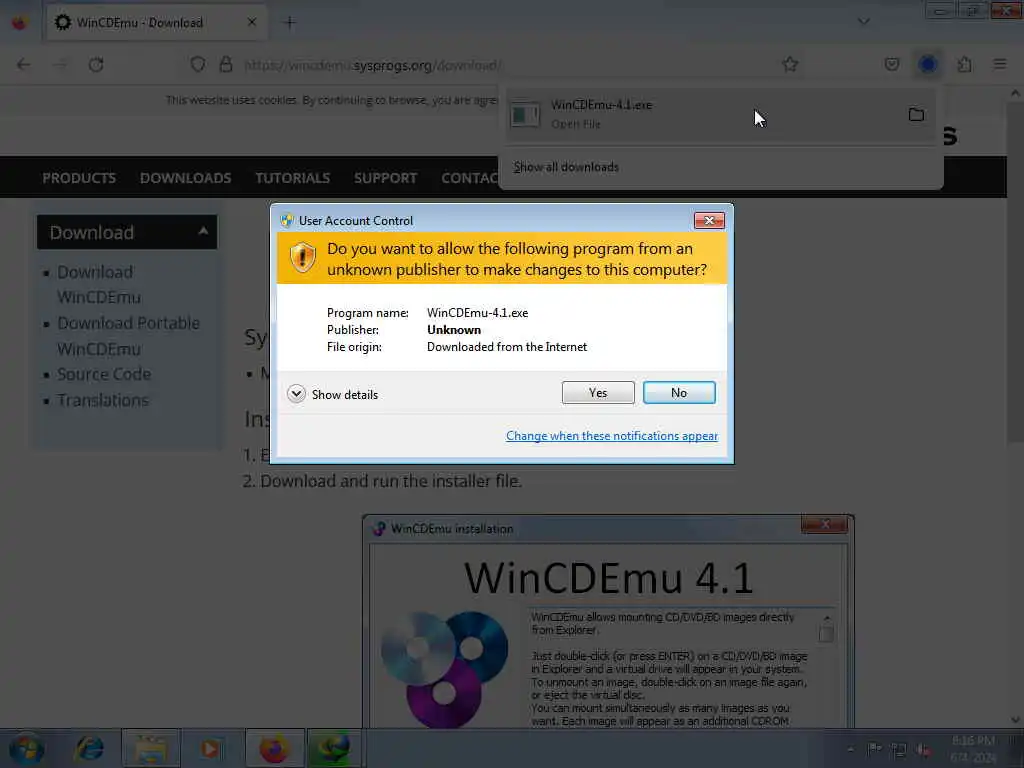Reload the page with refresh icon

(96, 65)
